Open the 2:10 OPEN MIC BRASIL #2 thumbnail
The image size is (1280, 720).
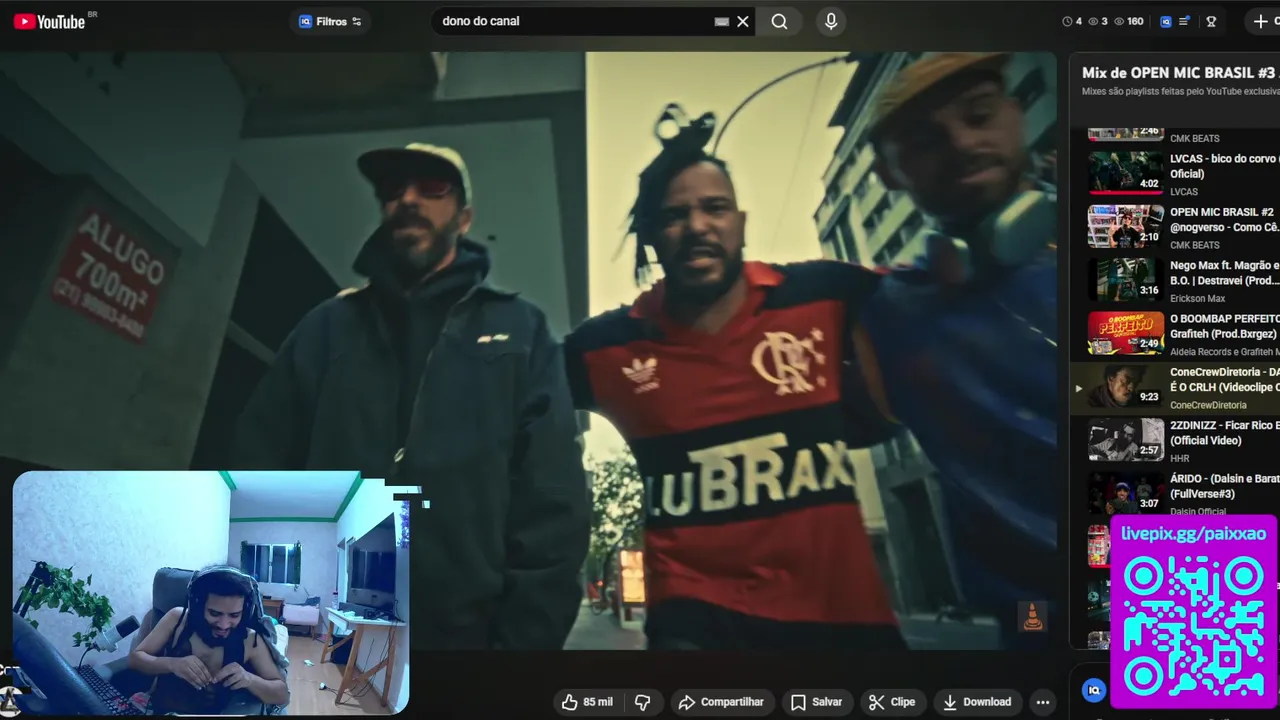[x=1126, y=226]
